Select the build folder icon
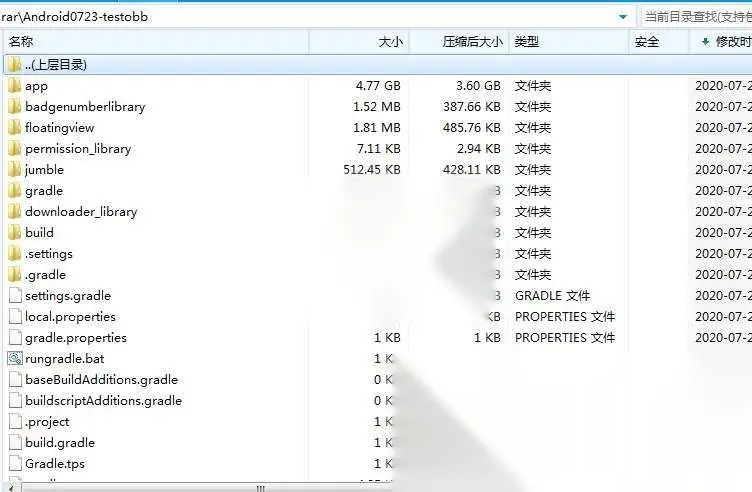752x492 pixels. 15,233
